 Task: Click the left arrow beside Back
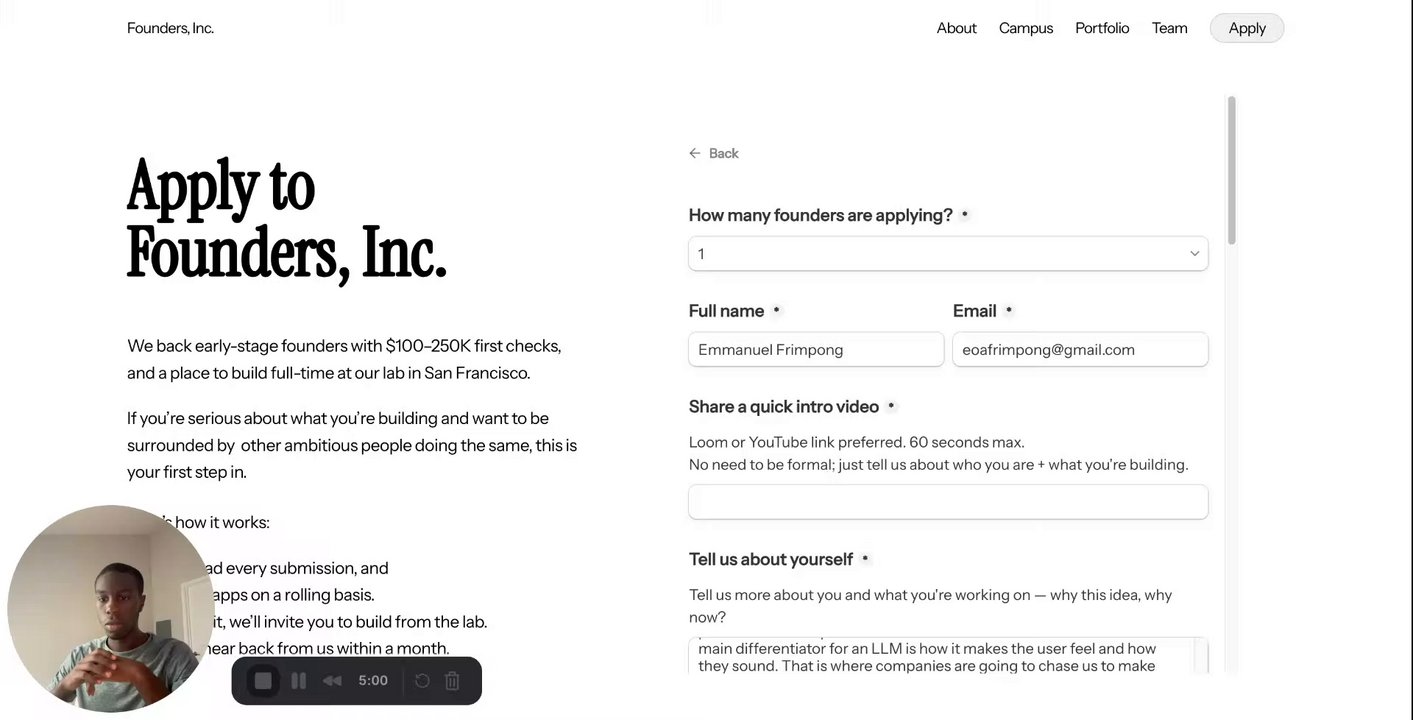(695, 153)
